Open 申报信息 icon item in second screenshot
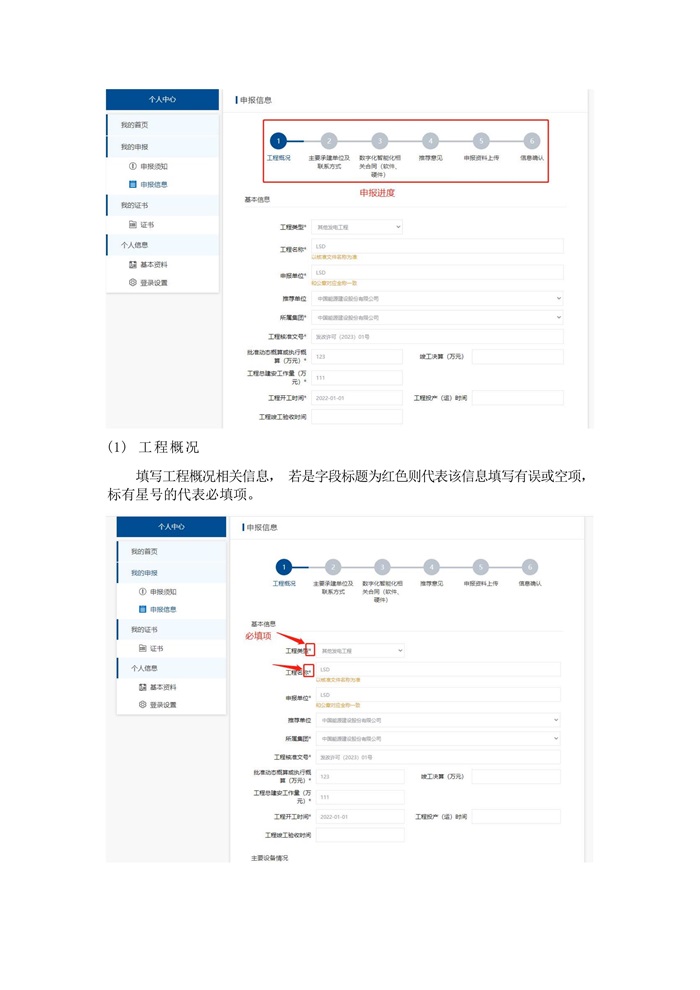700x990 pixels. (158, 609)
